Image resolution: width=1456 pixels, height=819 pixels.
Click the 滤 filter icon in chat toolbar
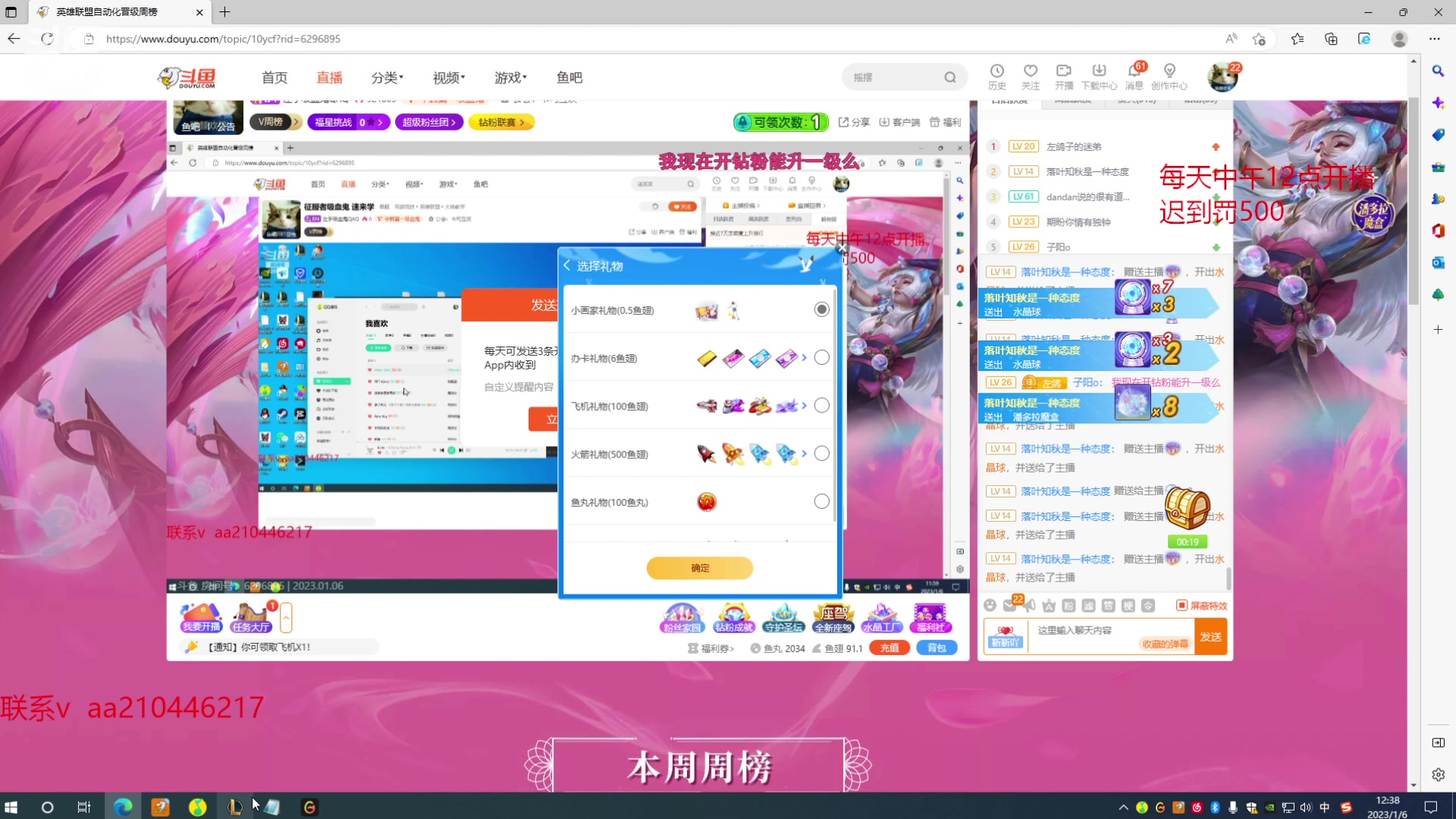point(1088,605)
